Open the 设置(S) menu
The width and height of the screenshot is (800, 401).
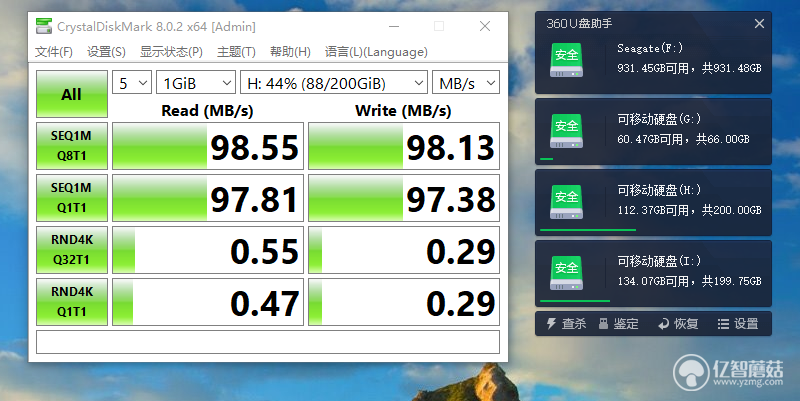pos(106,52)
